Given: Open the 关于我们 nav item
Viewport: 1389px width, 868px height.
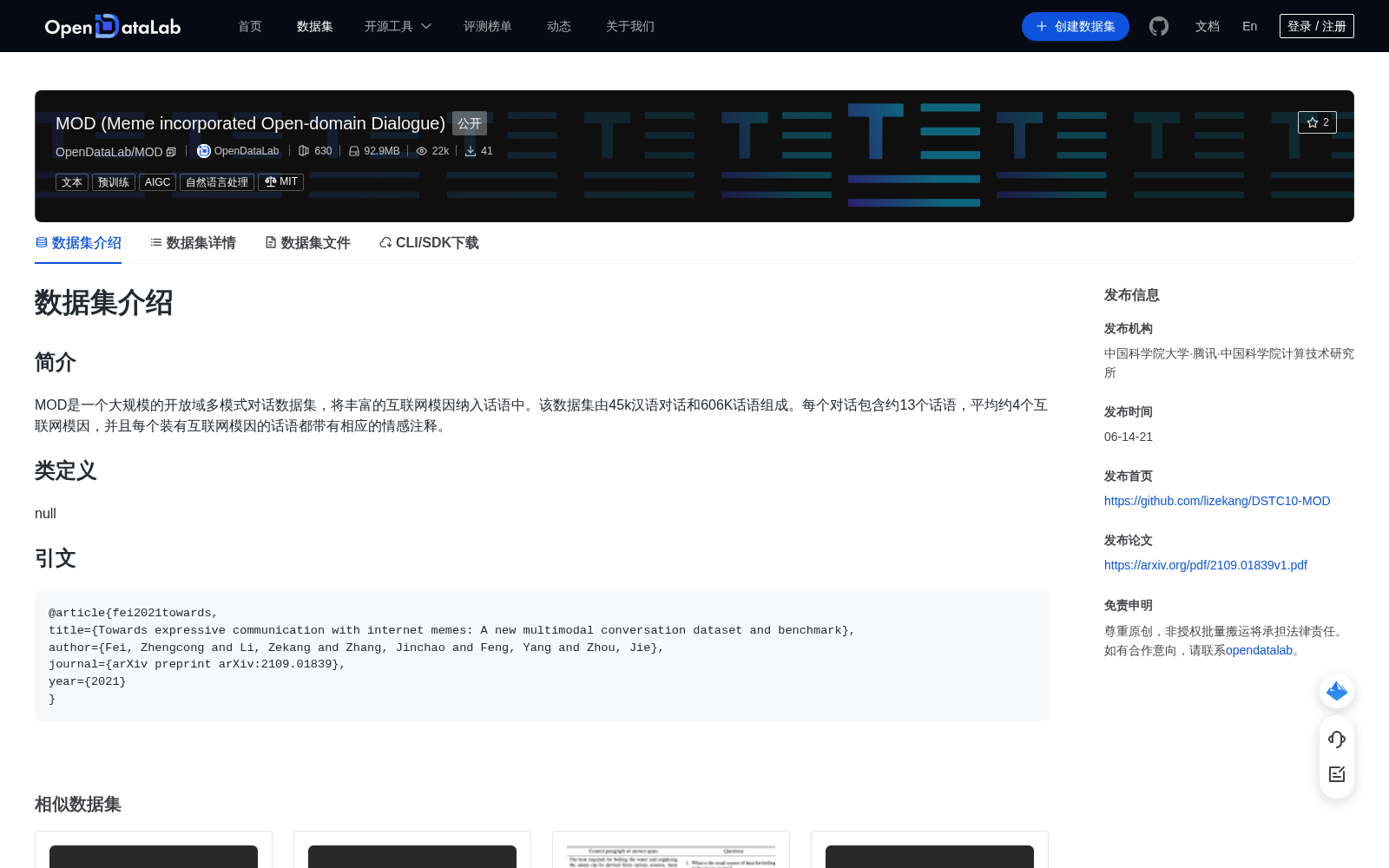Looking at the screenshot, I should [x=630, y=26].
